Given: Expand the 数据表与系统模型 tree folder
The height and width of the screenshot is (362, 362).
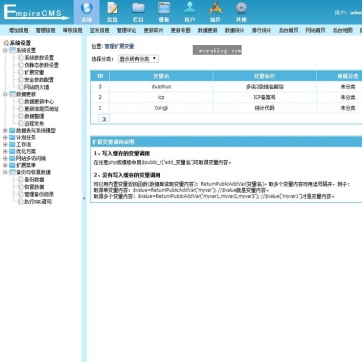Looking at the screenshot, I should click(x=5, y=130).
